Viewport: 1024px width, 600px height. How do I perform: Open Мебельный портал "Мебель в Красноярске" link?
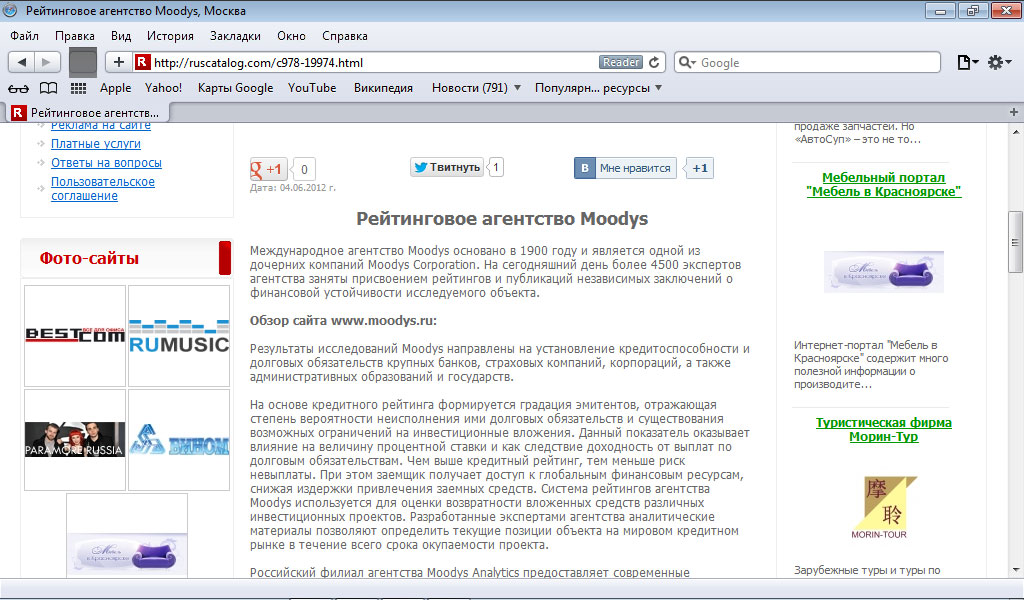884,184
